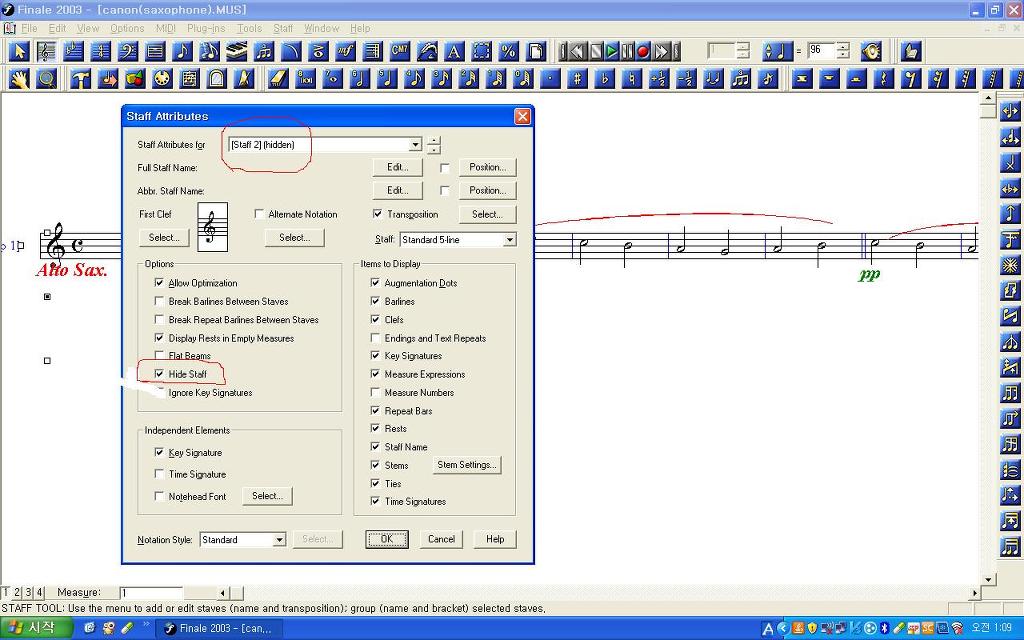Pick the Hand Grabber tool
The height and width of the screenshot is (640, 1024).
[20, 79]
